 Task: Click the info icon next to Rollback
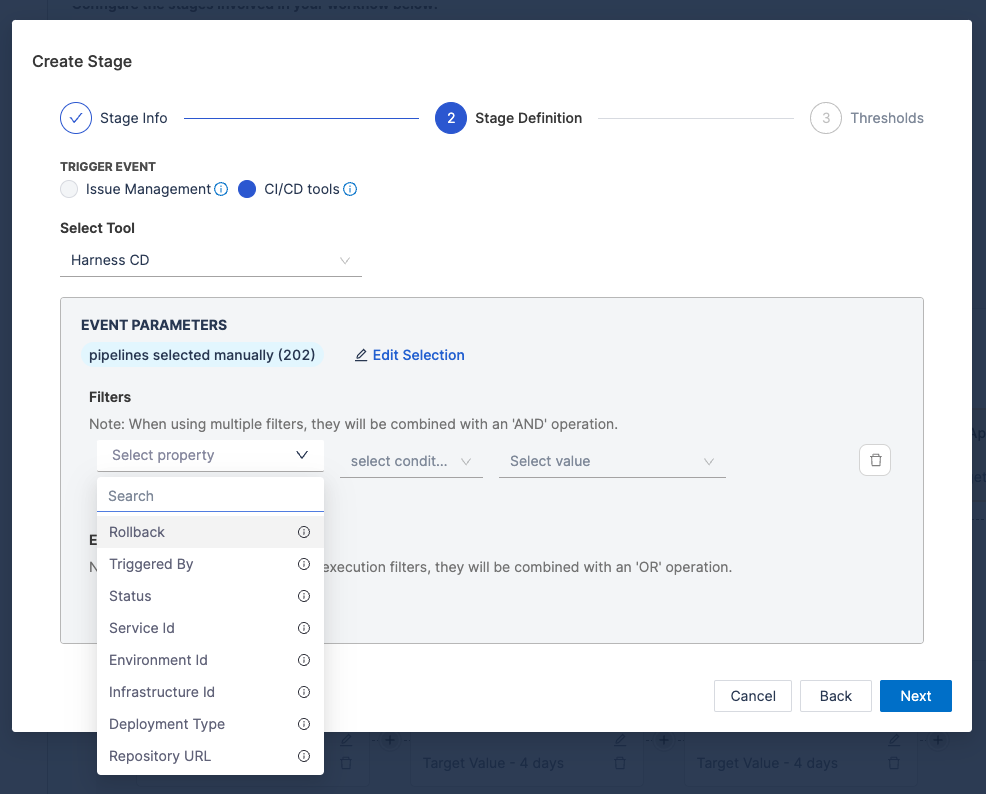pyautogui.click(x=304, y=532)
